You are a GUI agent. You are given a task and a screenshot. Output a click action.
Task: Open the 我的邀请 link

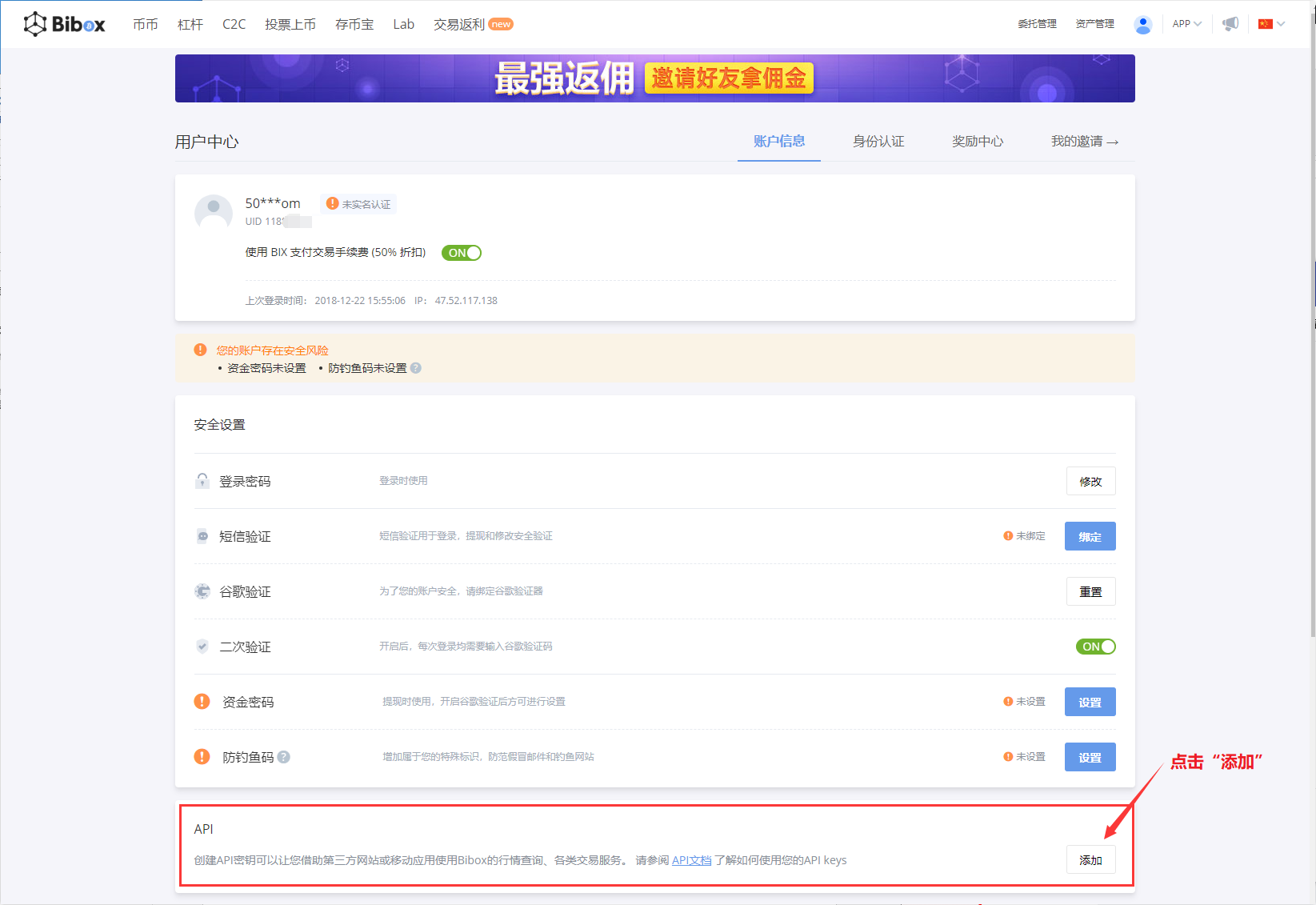pyautogui.click(x=1085, y=142)
